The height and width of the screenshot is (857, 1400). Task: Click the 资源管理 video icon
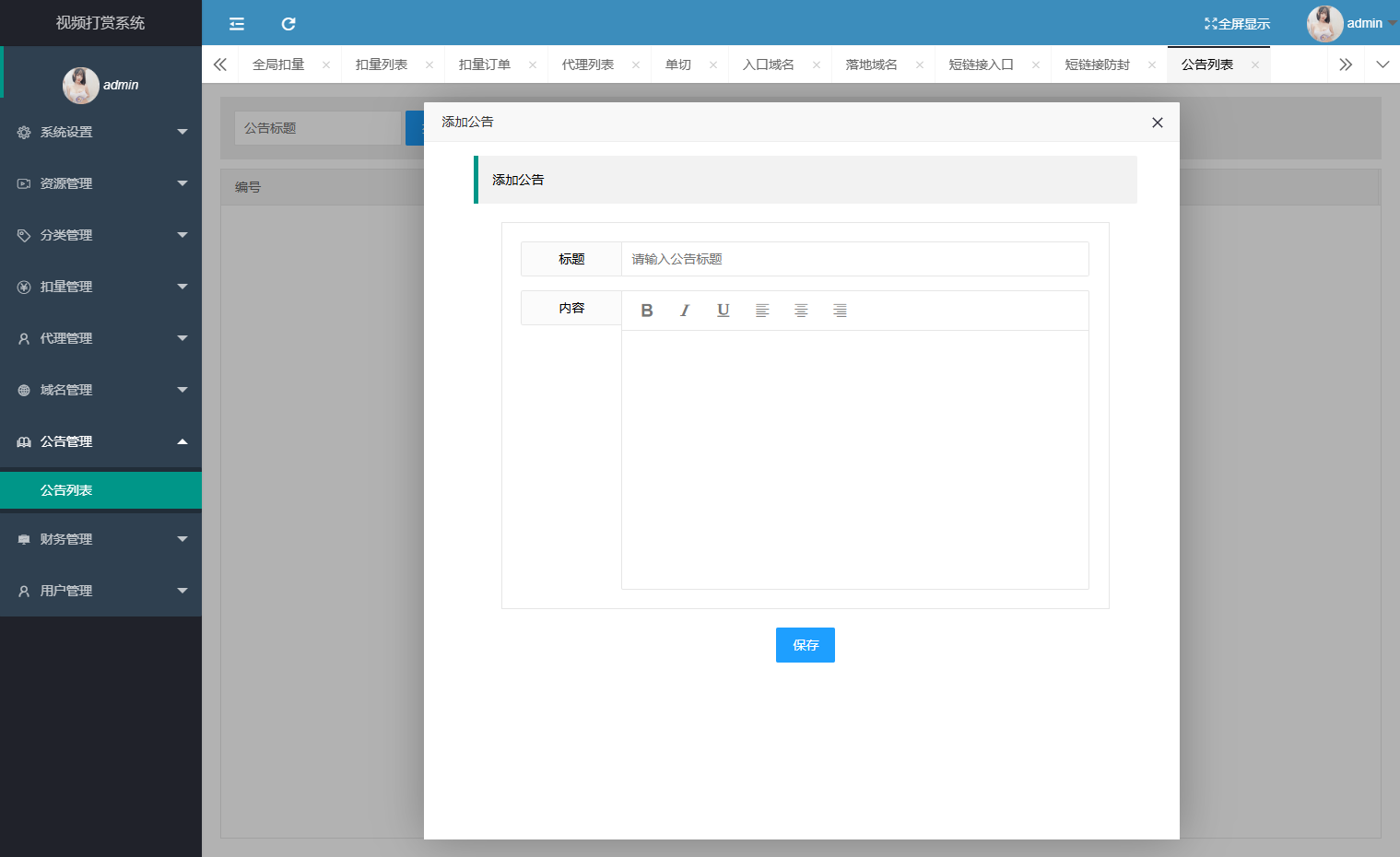point(24,184)
